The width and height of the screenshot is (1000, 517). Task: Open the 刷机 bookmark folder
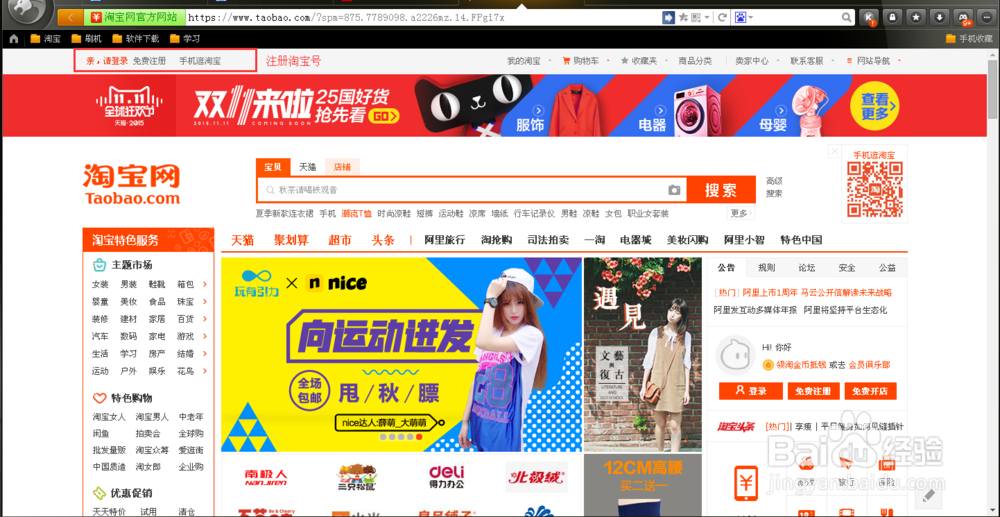pyautogui.click(x=86, y=39)
